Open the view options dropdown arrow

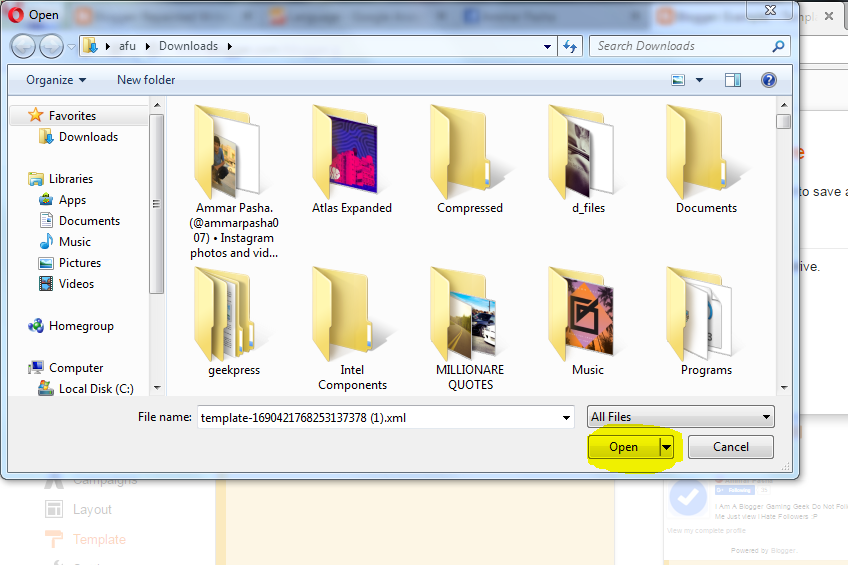click(699, 81)
